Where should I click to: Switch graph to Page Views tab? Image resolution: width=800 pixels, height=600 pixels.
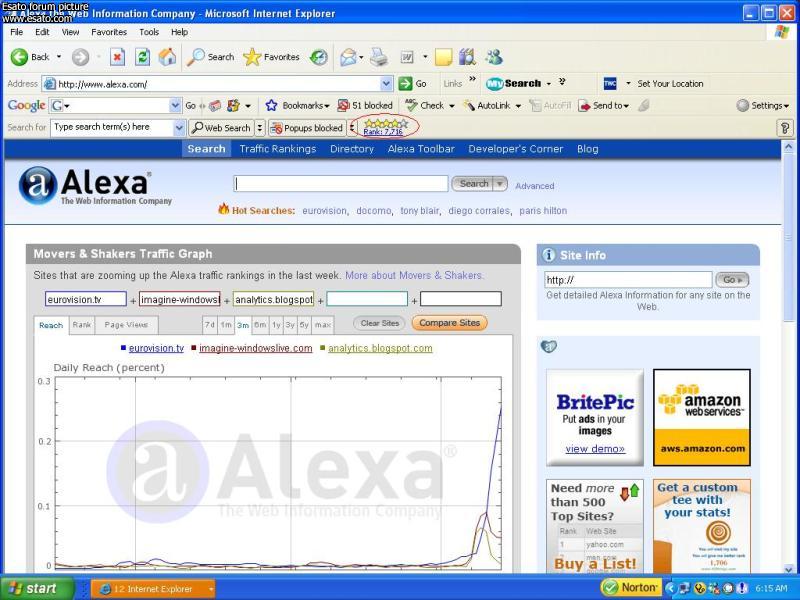point(126,324)
